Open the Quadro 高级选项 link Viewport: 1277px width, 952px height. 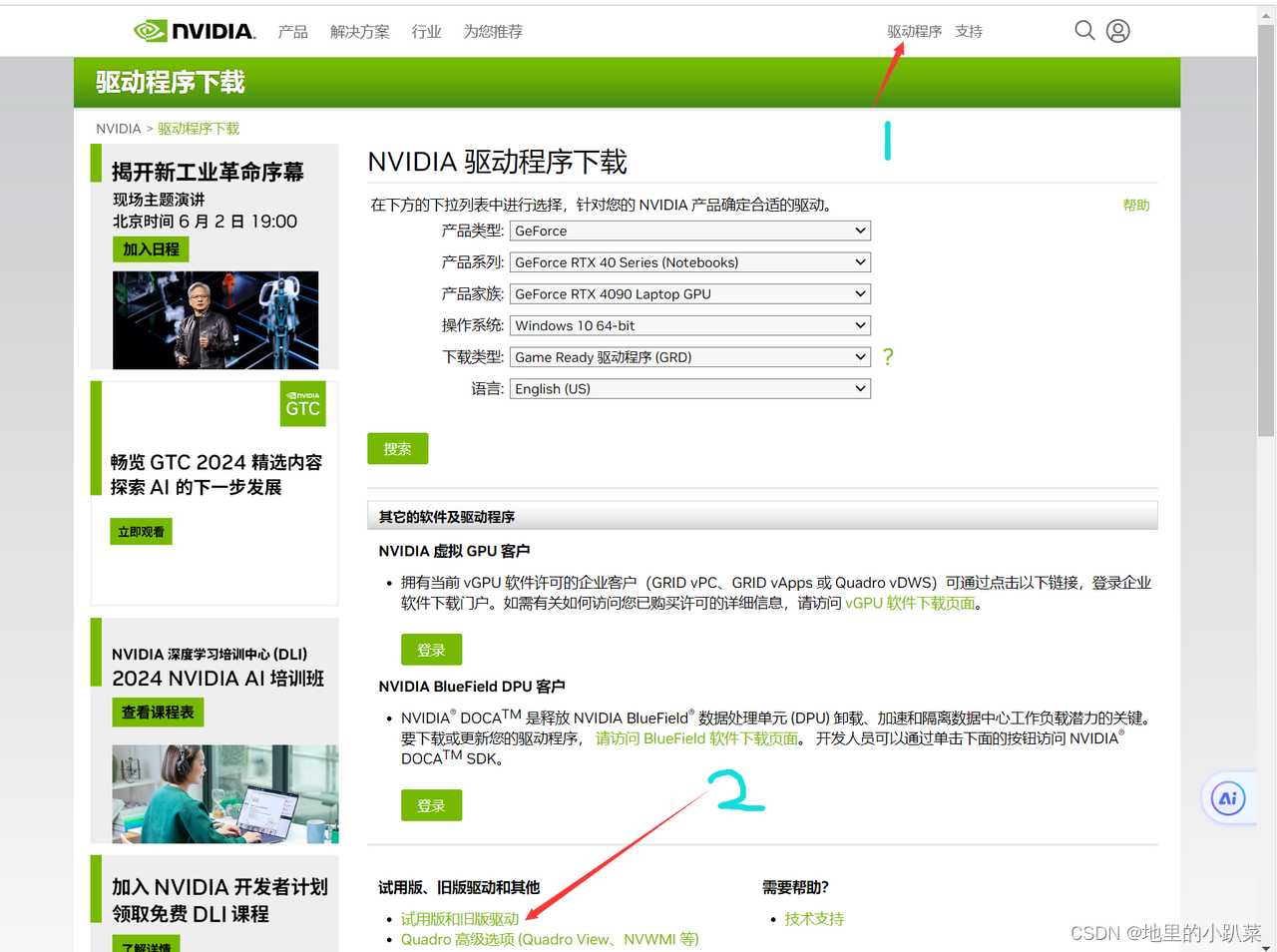(x=550, y=939)
